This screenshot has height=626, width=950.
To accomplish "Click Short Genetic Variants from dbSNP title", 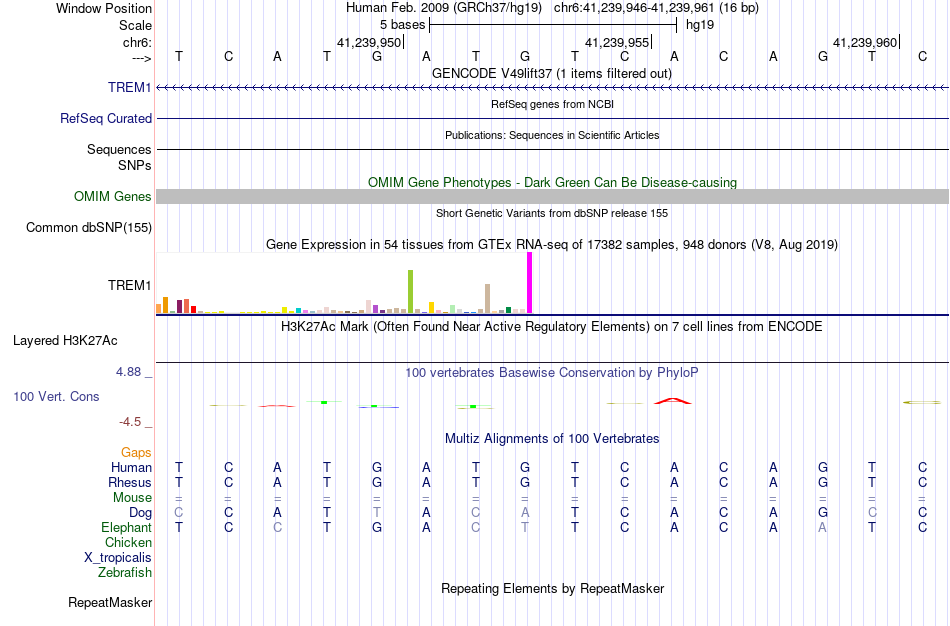I will coord(552,213).
